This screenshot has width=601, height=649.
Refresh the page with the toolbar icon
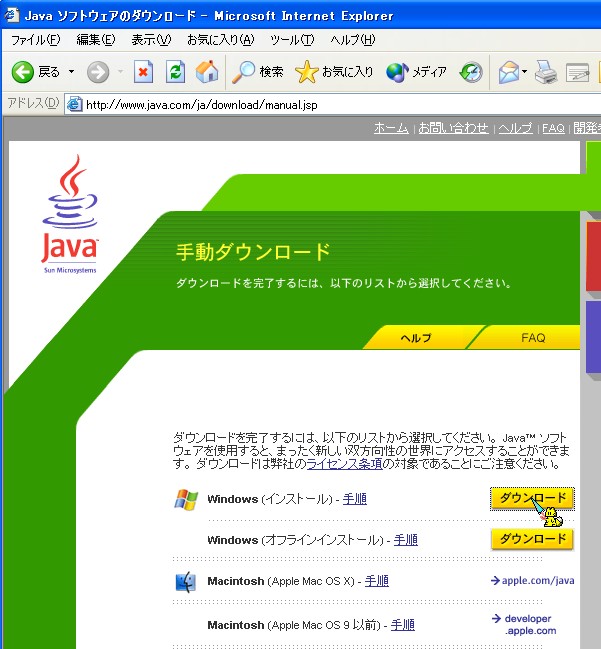pos(175,72)
